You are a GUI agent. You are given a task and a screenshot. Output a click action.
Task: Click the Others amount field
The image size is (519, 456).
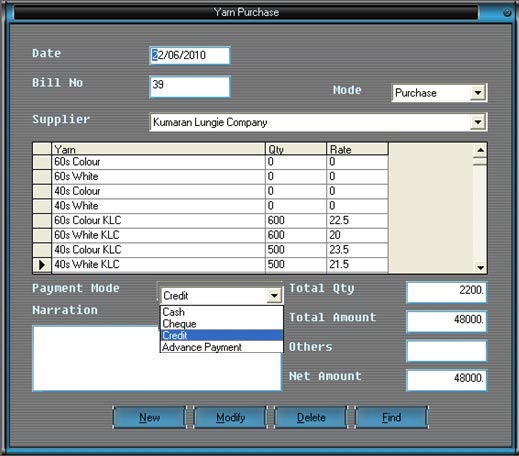(x=446, y=351)
